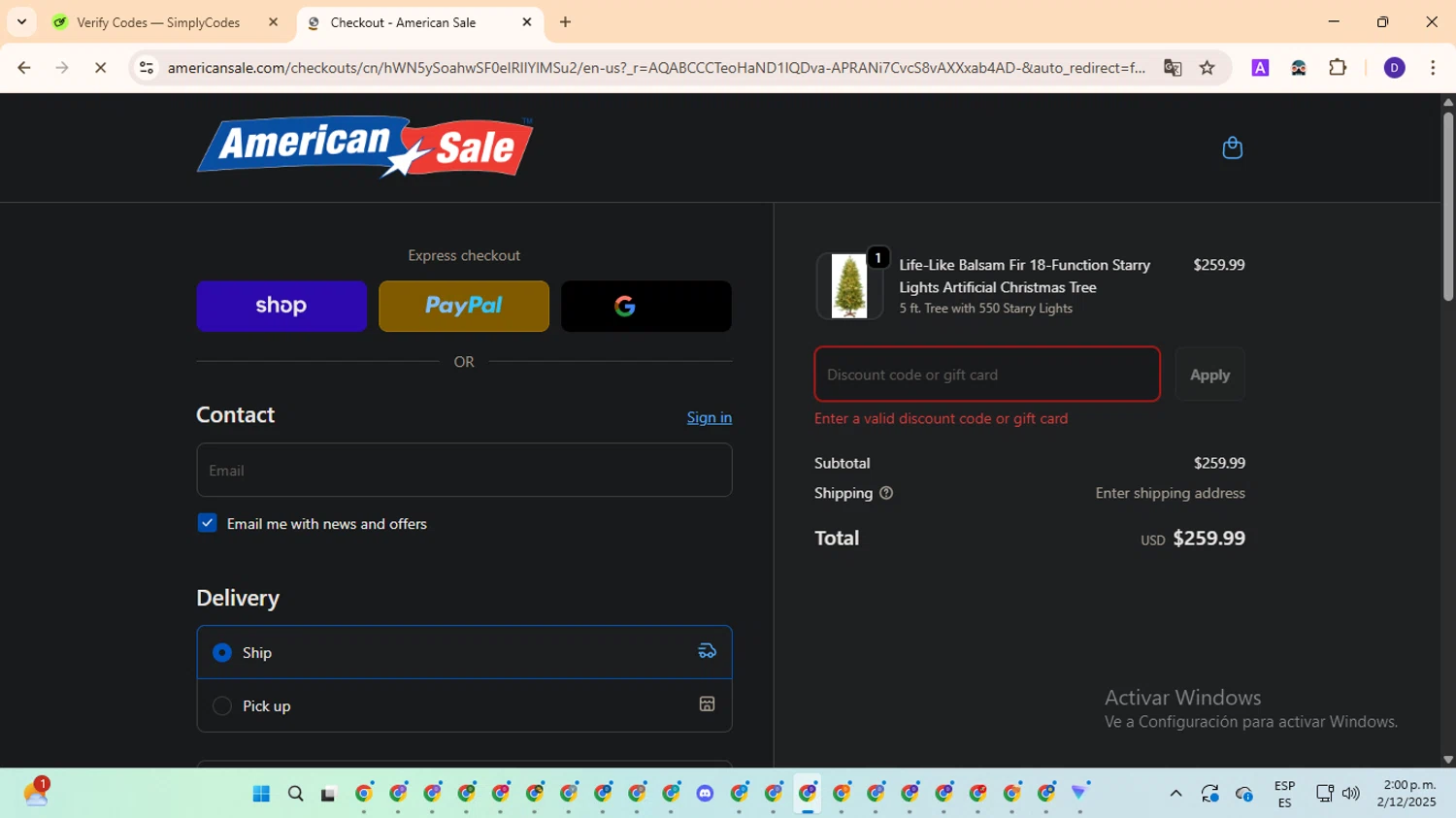Open the ESP ES language switcher
This screenshot has width=1456, height=818.
pyautogui.click(x=1284, y=794)
